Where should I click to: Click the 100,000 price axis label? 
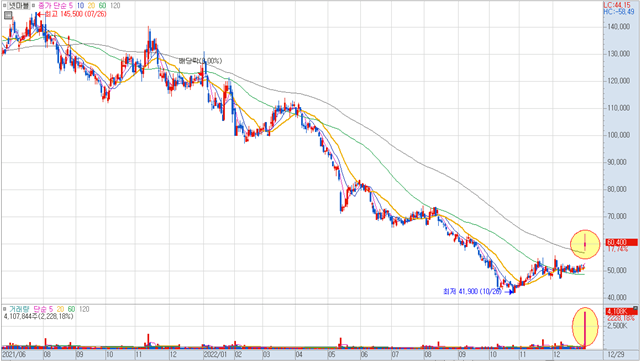(x=618, y=135)
